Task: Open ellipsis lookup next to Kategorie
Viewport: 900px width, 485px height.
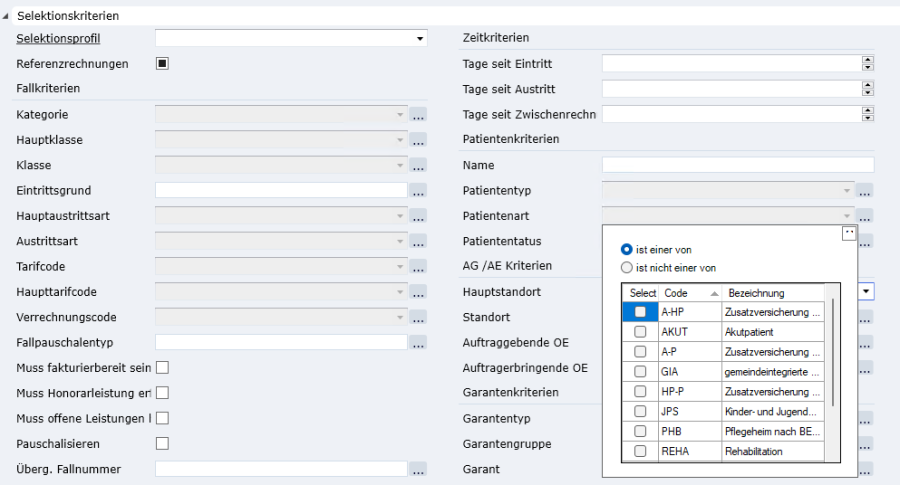Action: tap(418, 115)
